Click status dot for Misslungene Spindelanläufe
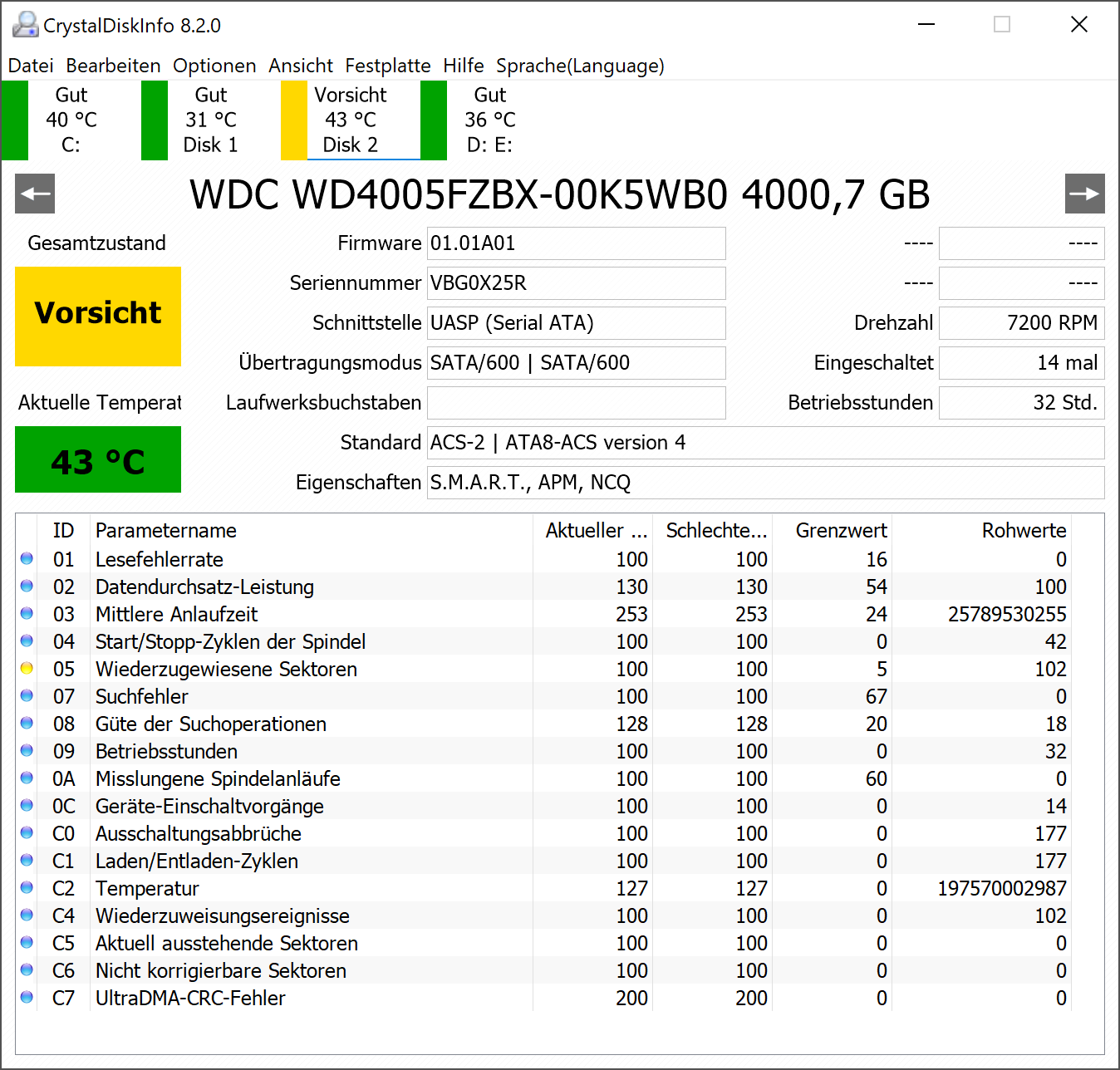Image resolution: width=1120 pixels, height=1070 pixels. click(x=27, y=778)
